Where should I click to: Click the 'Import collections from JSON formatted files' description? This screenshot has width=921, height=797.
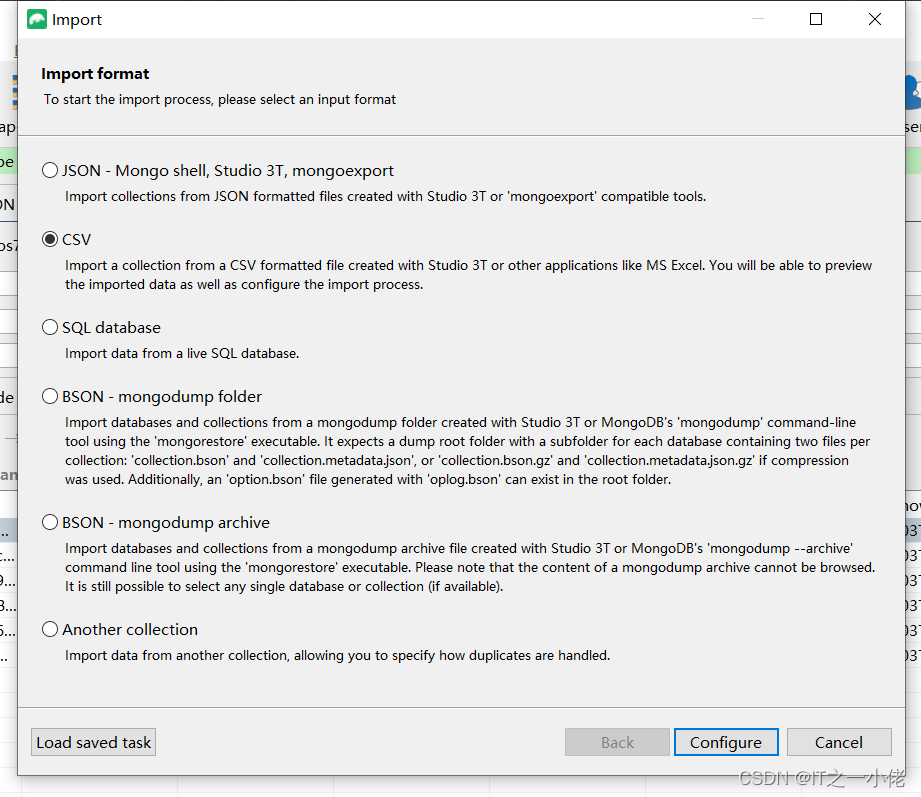[385, 196]
